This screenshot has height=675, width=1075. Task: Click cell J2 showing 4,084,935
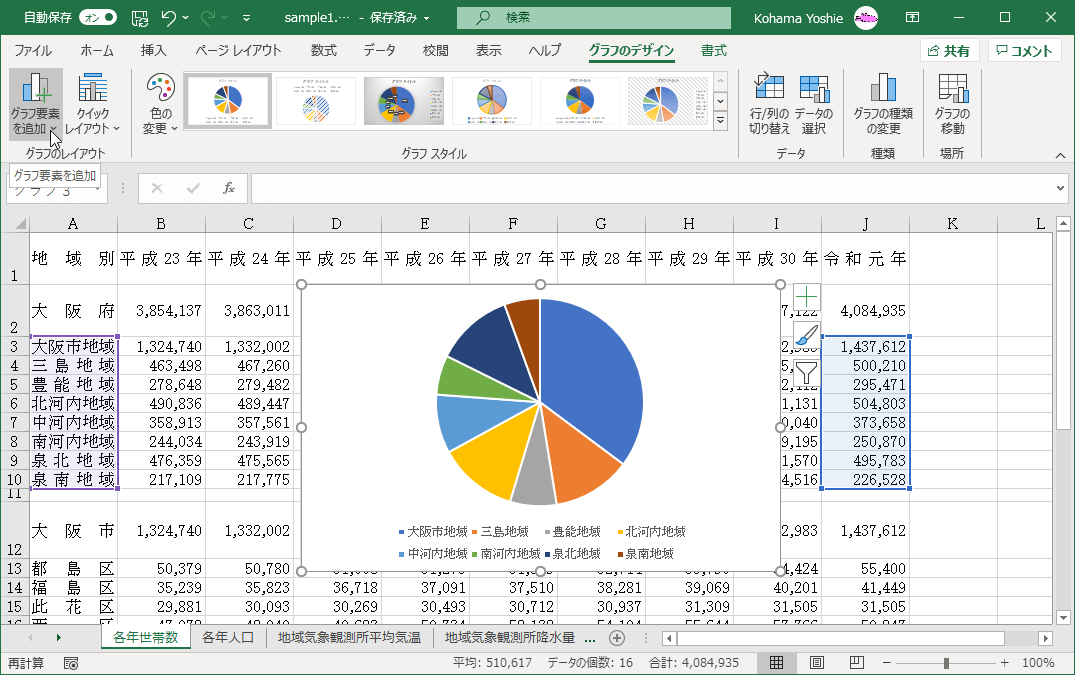[866, 310]
